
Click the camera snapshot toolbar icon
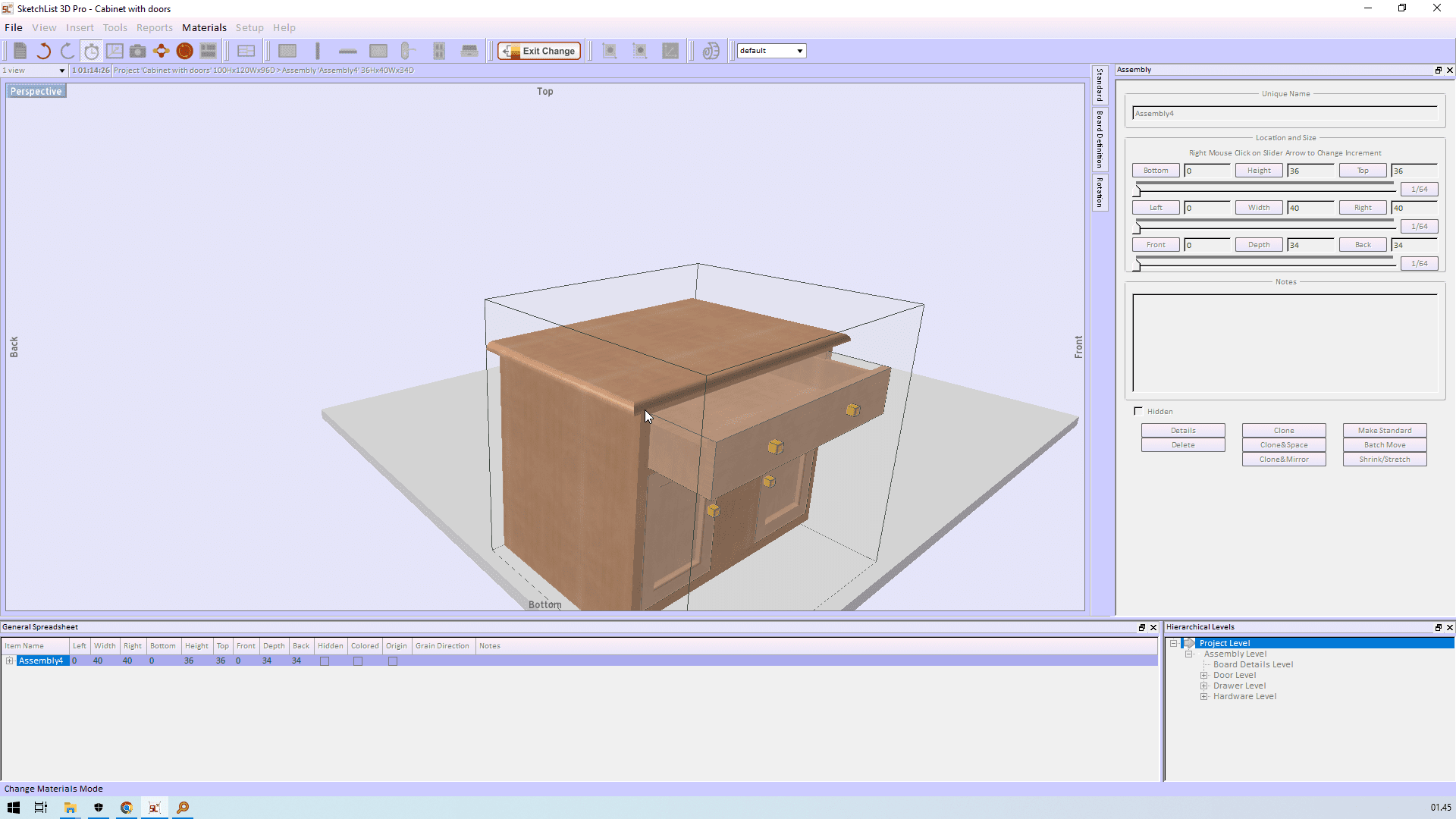click(137, 51)
